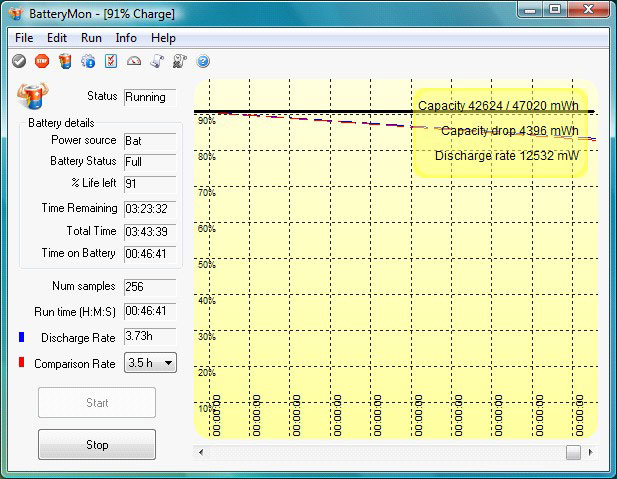Viewport: 617px width, 479px height.
Task: Click the Stop button
Action: (97, 445)
